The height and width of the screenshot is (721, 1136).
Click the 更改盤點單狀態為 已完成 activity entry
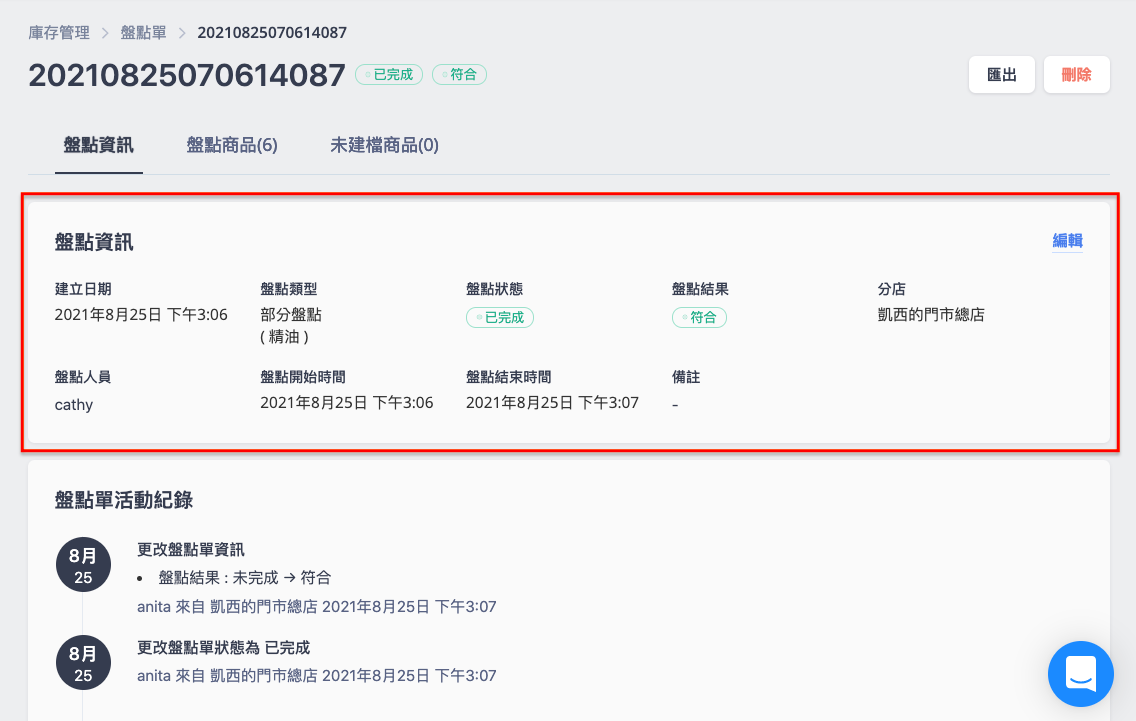pyautogui.click(x=223, y=648)
